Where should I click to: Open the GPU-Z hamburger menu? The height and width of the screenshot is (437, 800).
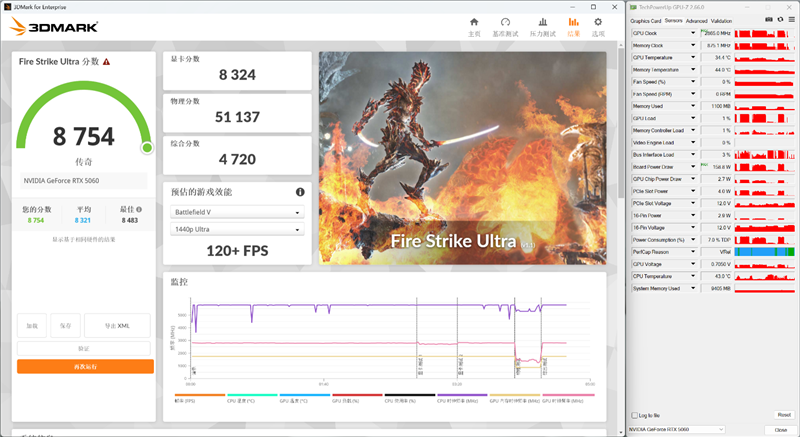[791, 19]
